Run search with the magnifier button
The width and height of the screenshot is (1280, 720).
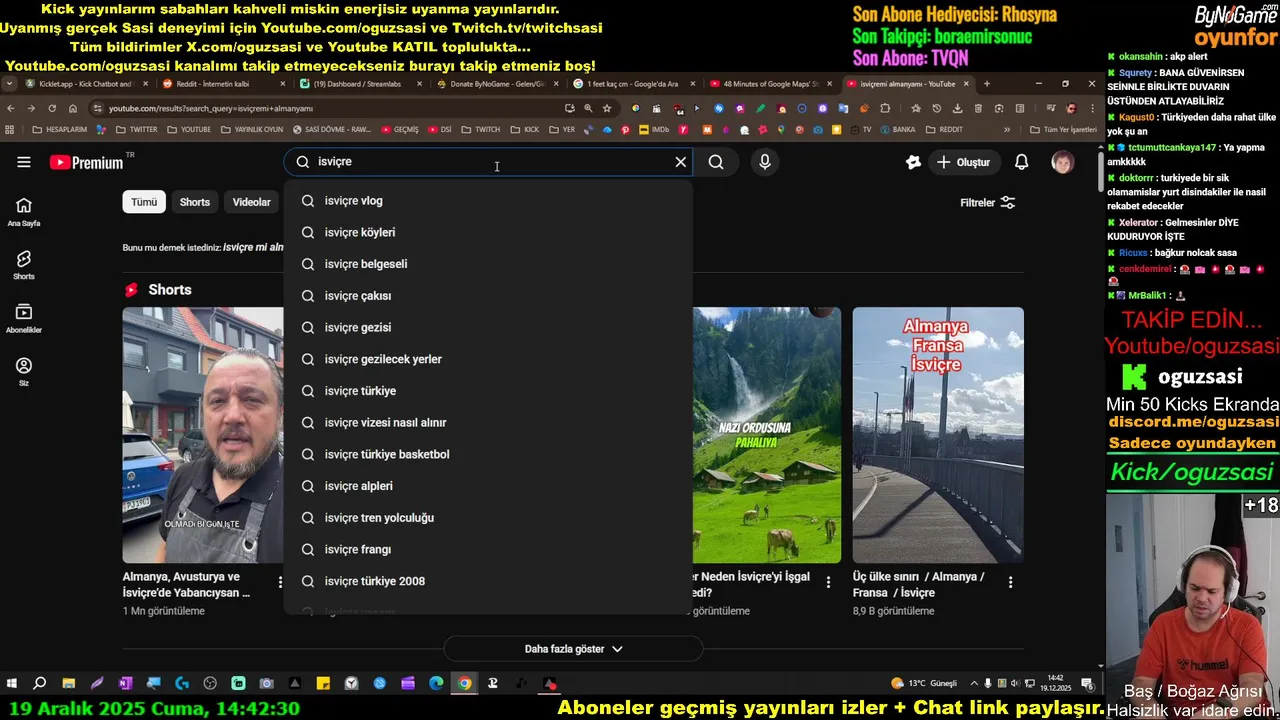[x=716, y=162]
